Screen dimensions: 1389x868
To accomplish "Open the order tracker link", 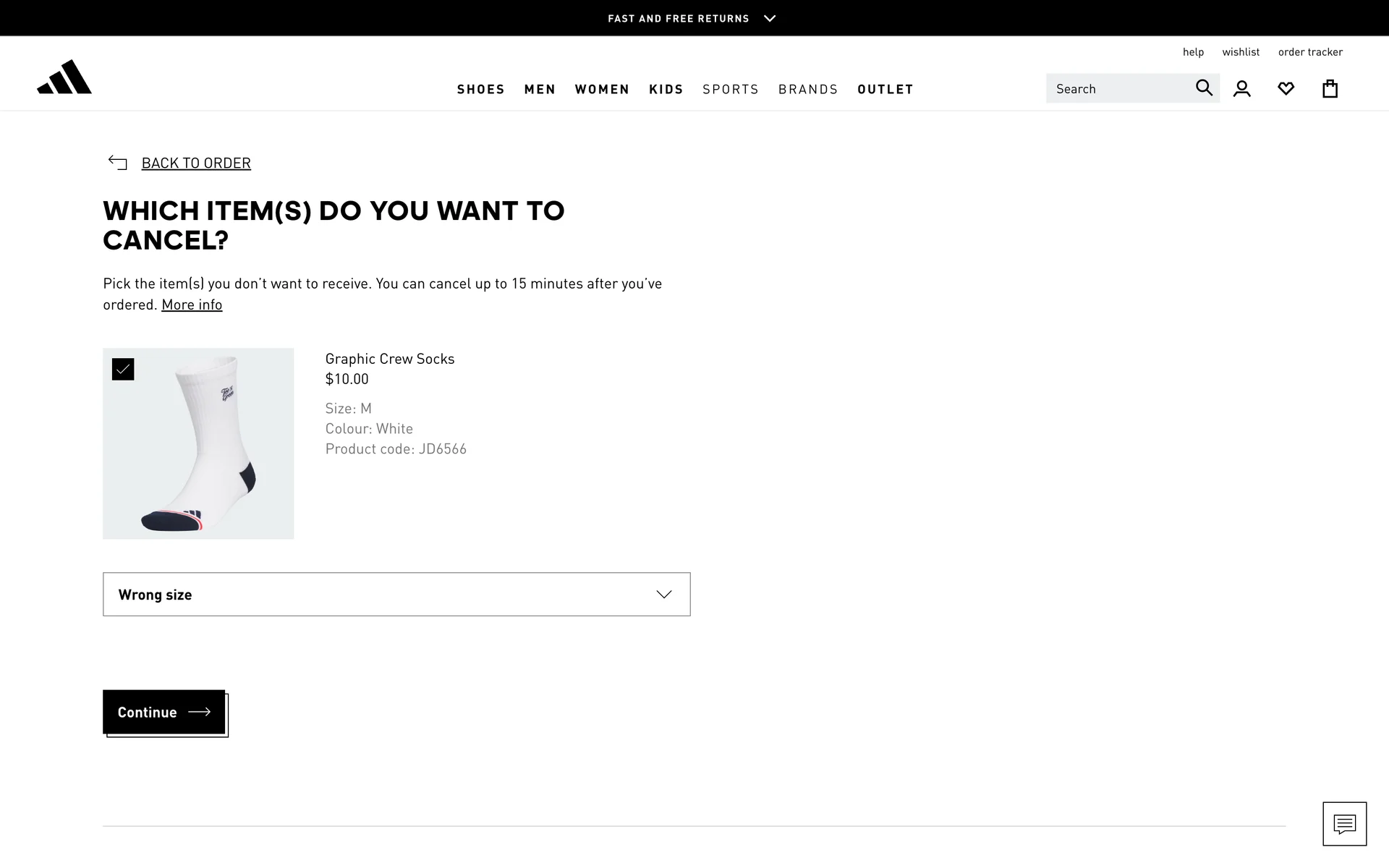I will 1310,52.
